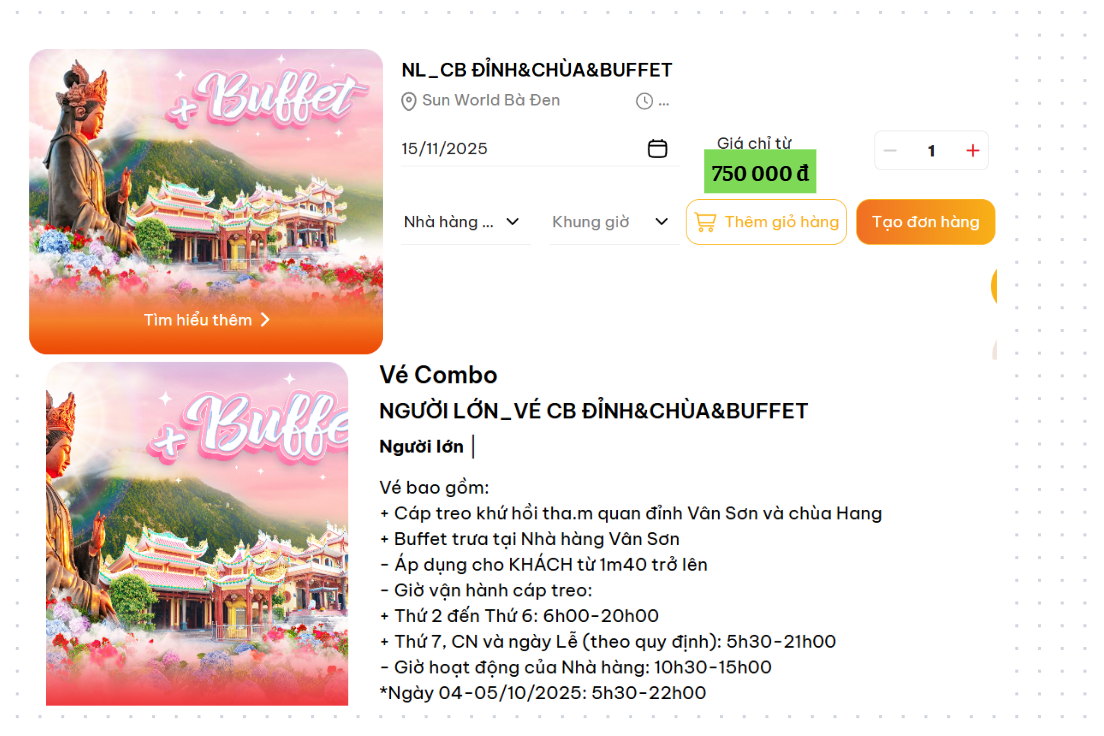The width and height of the screenshot is (1104, 736).
Task: Click the 15/11/2025 date field
Action: pos(540,149)
